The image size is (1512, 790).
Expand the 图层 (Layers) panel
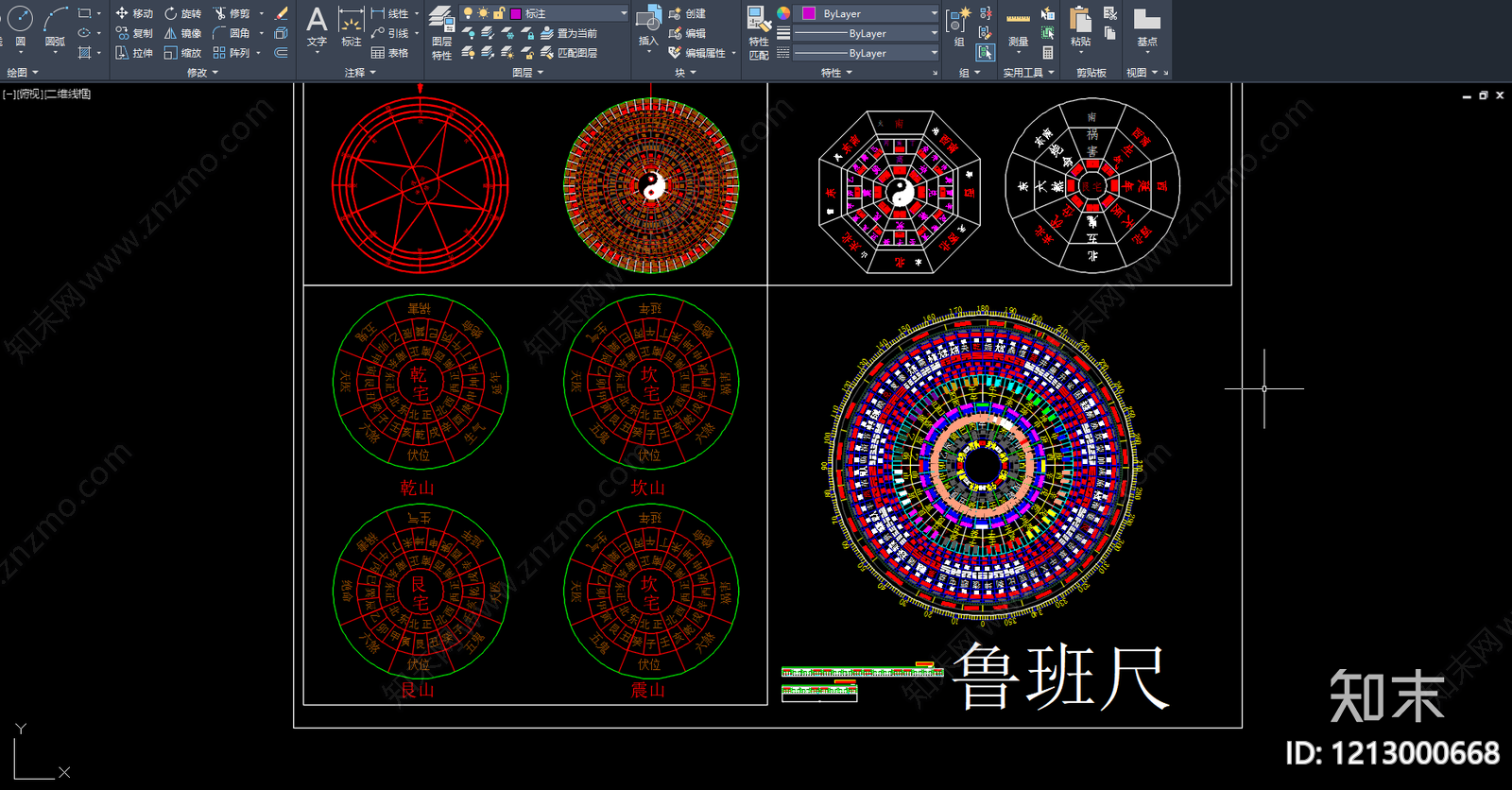click(x=528, y=72)
